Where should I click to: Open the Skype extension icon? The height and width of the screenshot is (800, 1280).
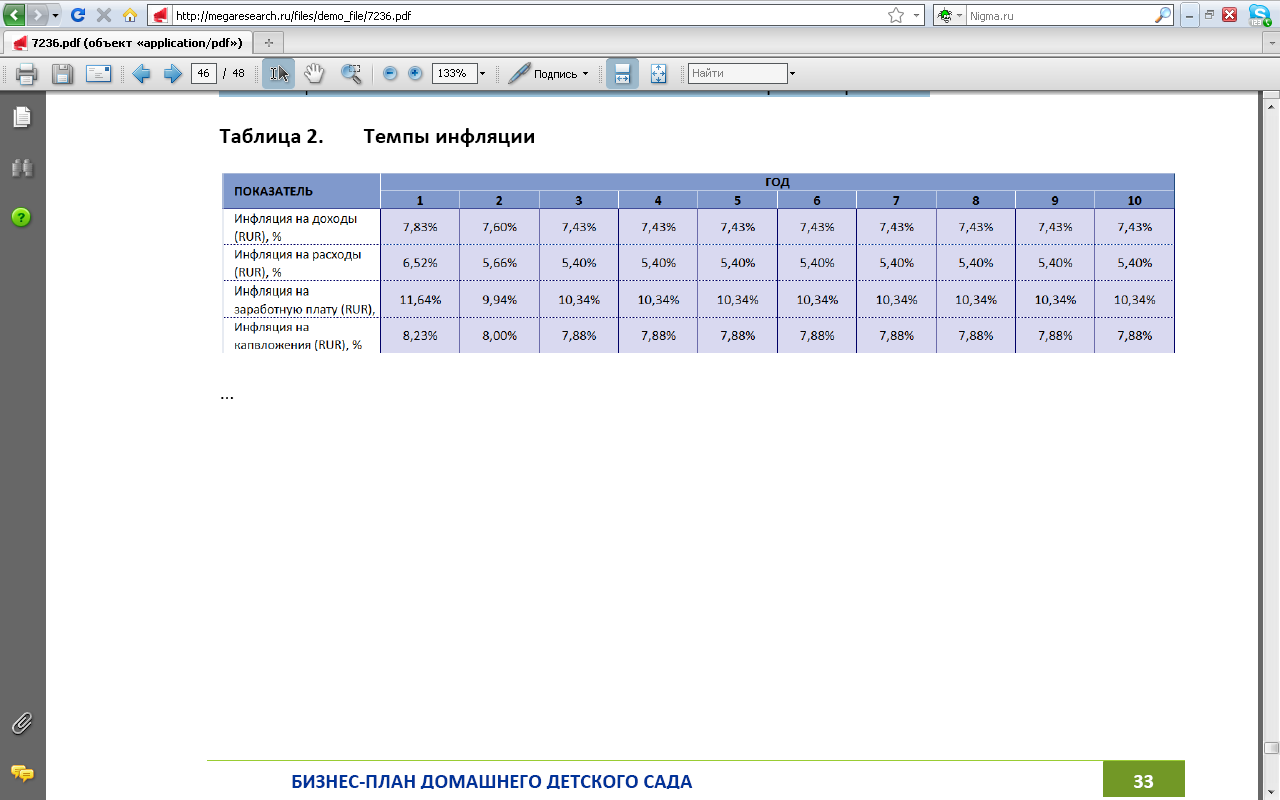click(x=1260, y=14)
